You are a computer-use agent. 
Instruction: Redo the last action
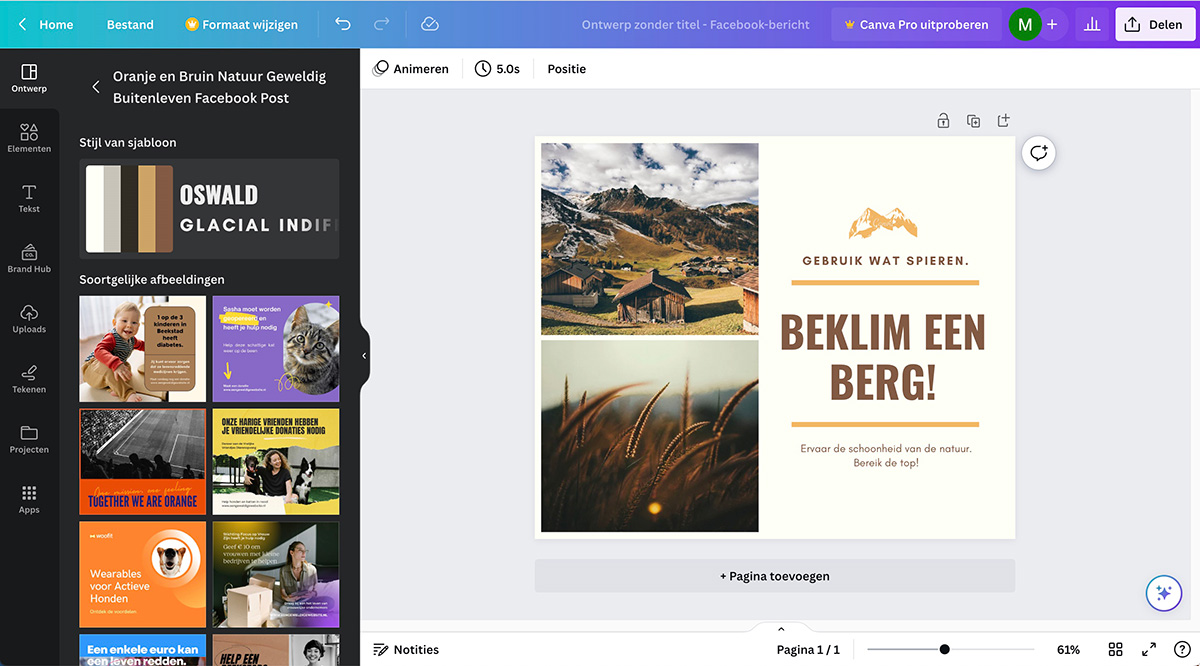click(381, 24)
